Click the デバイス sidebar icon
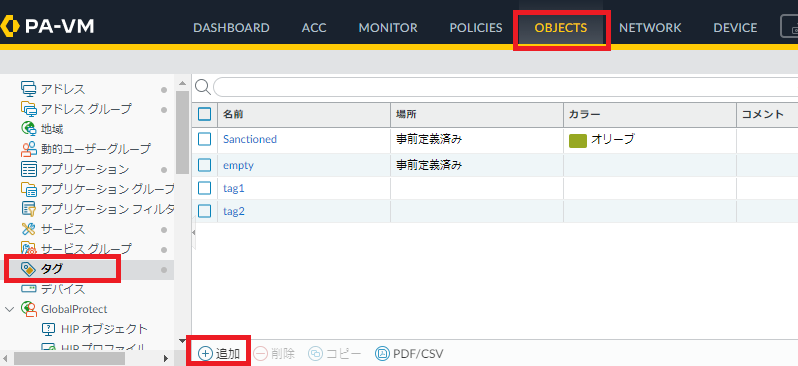Screen dimensions: 798x366 (x=29, y=289)
